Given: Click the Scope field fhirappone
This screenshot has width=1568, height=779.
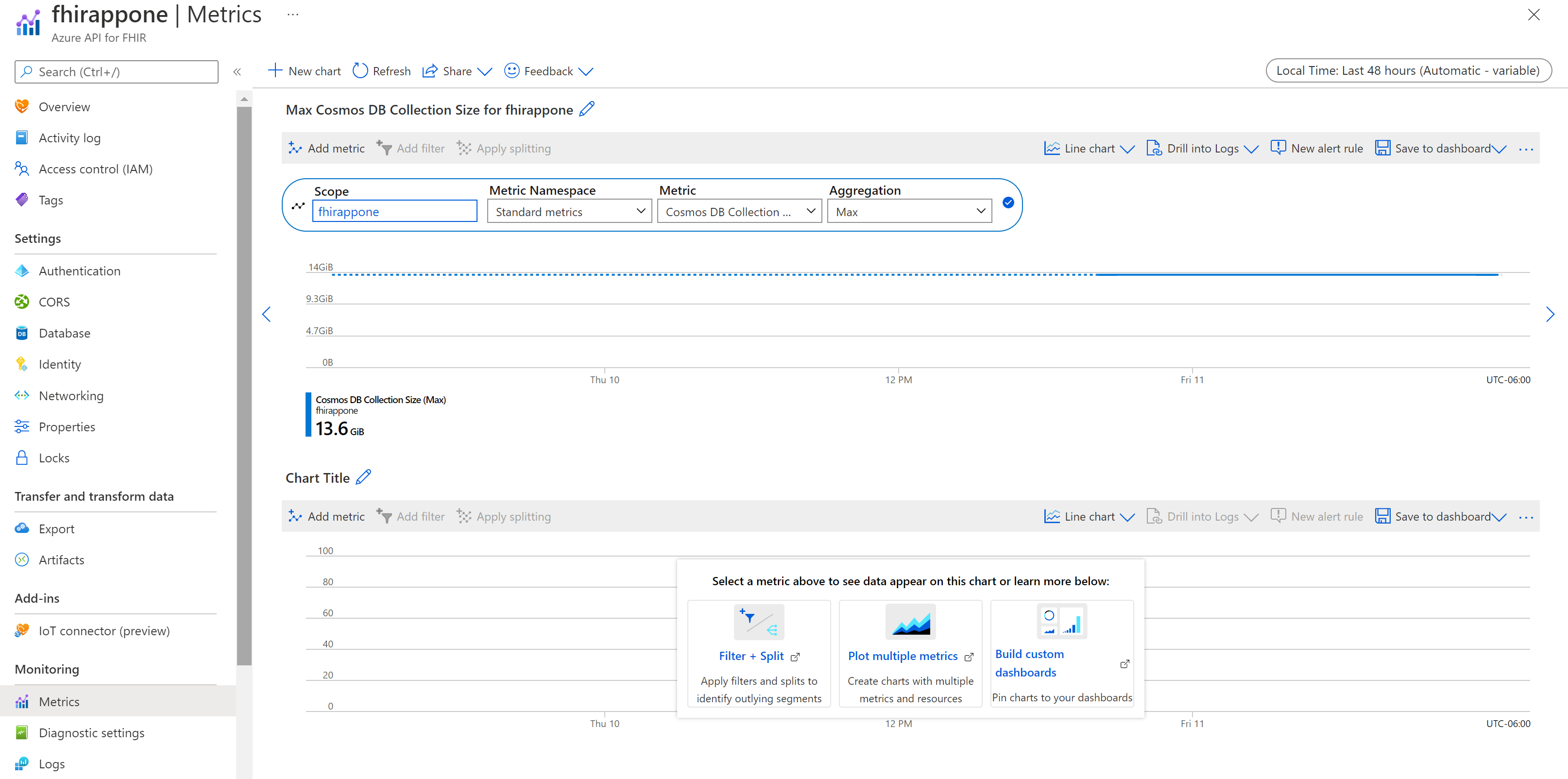Looking at the screenshot, I should click(x=394, y=211).
